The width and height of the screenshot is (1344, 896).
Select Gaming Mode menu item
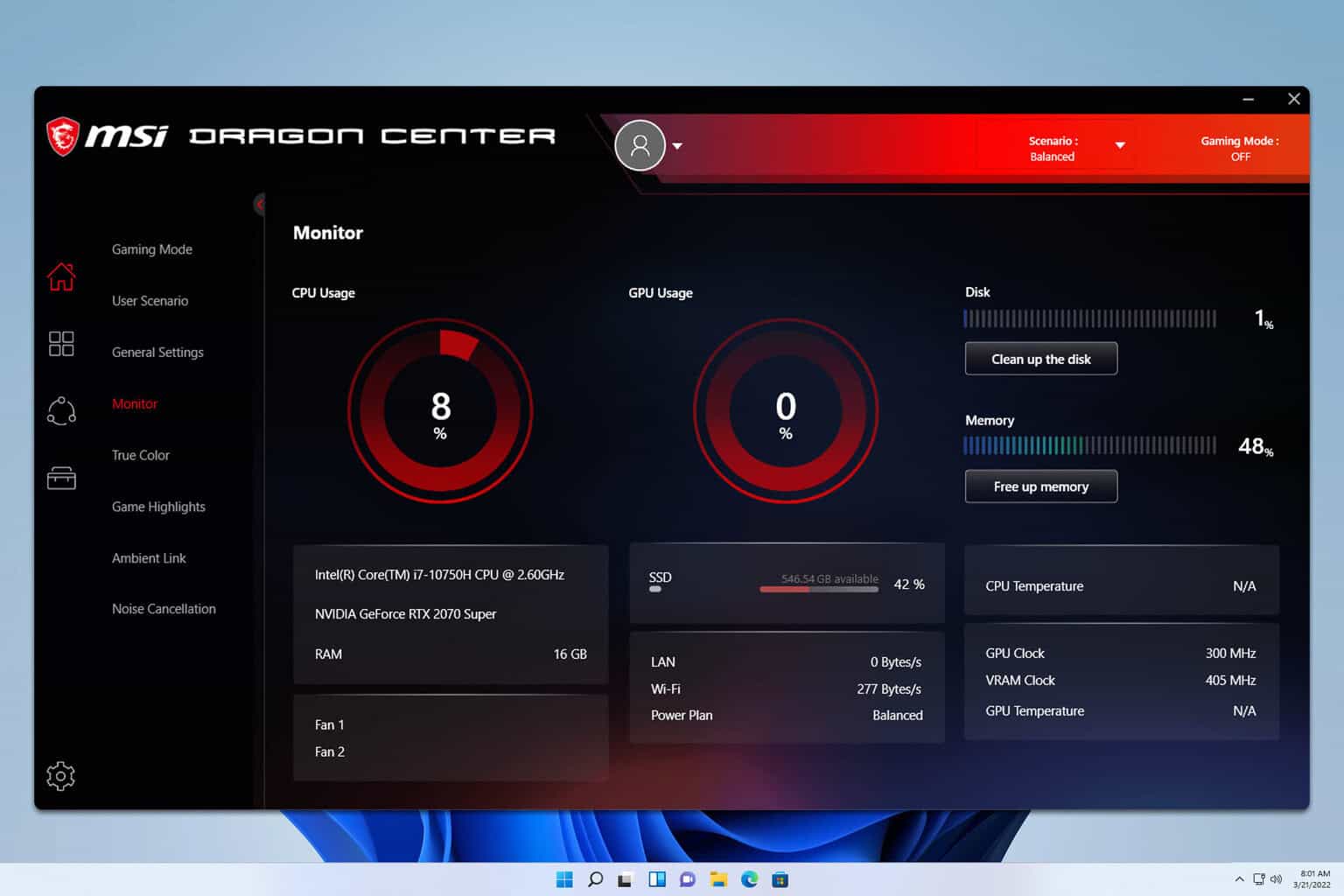152,249
